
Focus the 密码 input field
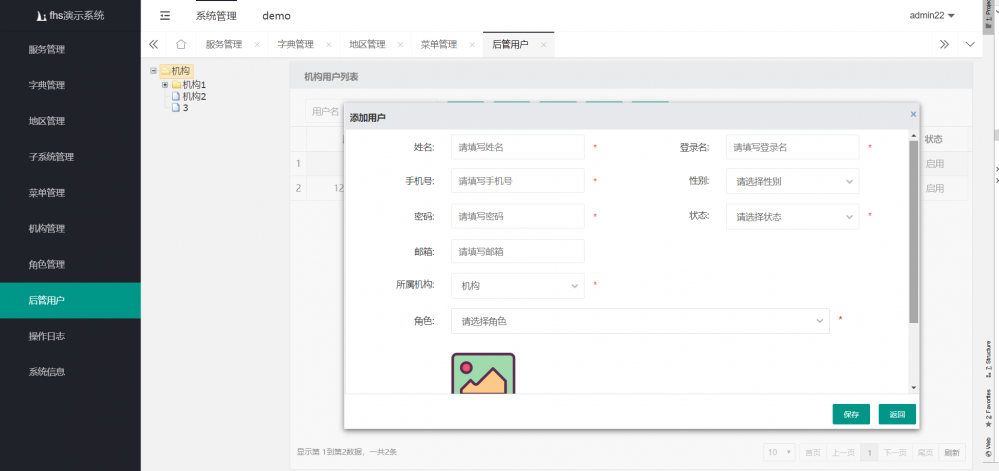pos(518,217)
